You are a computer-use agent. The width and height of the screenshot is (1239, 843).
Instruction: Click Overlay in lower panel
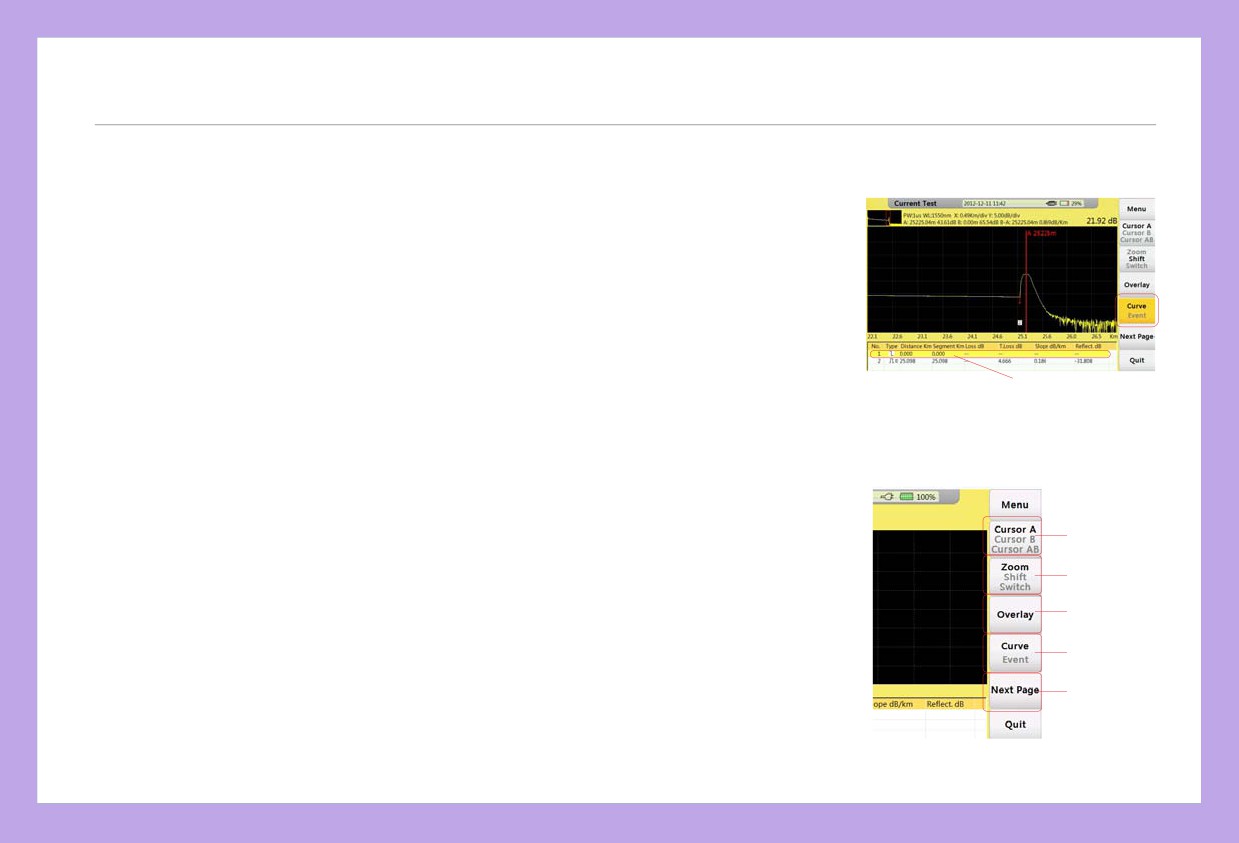[1014, 614]
